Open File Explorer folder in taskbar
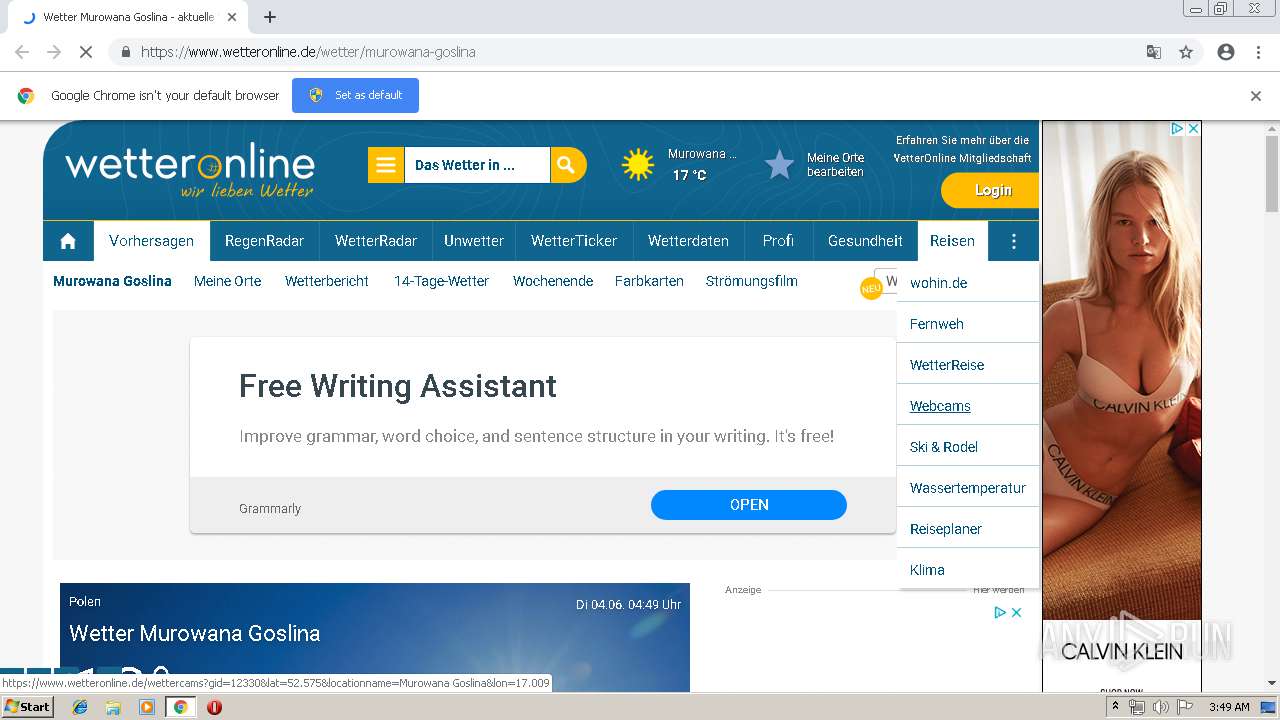1280x720 pixels. tap(113, 707)
